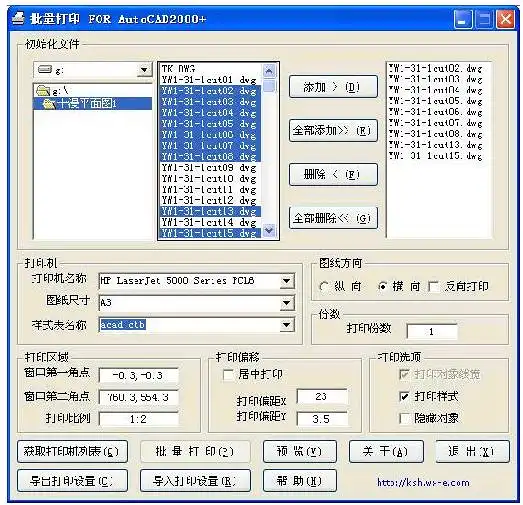This screenshot has width=523, height=505.
Task: Select YW1-31-1cut06.dwg in added files list
Action: click(436, 112)
